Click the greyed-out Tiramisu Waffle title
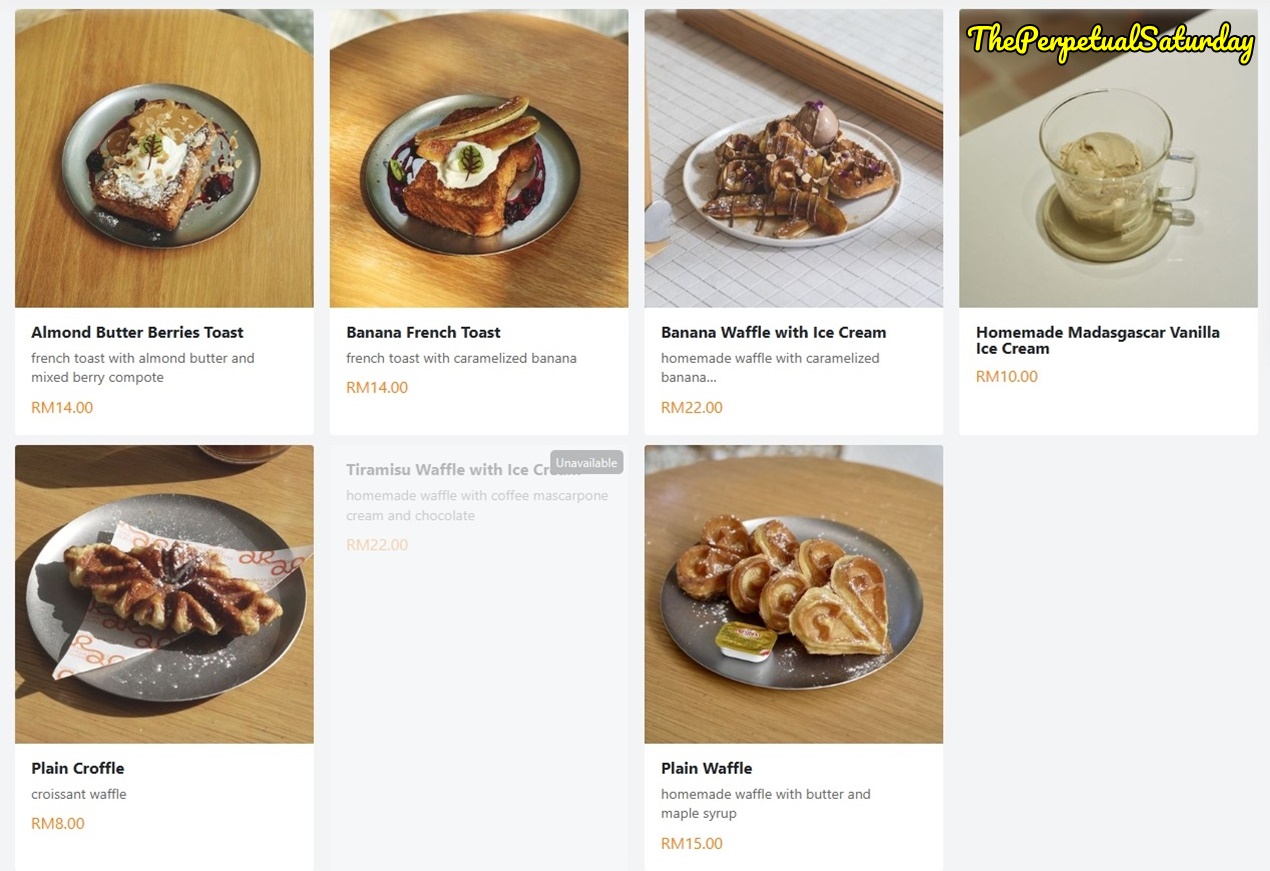The image size is (1270, 871). point(446,470)
